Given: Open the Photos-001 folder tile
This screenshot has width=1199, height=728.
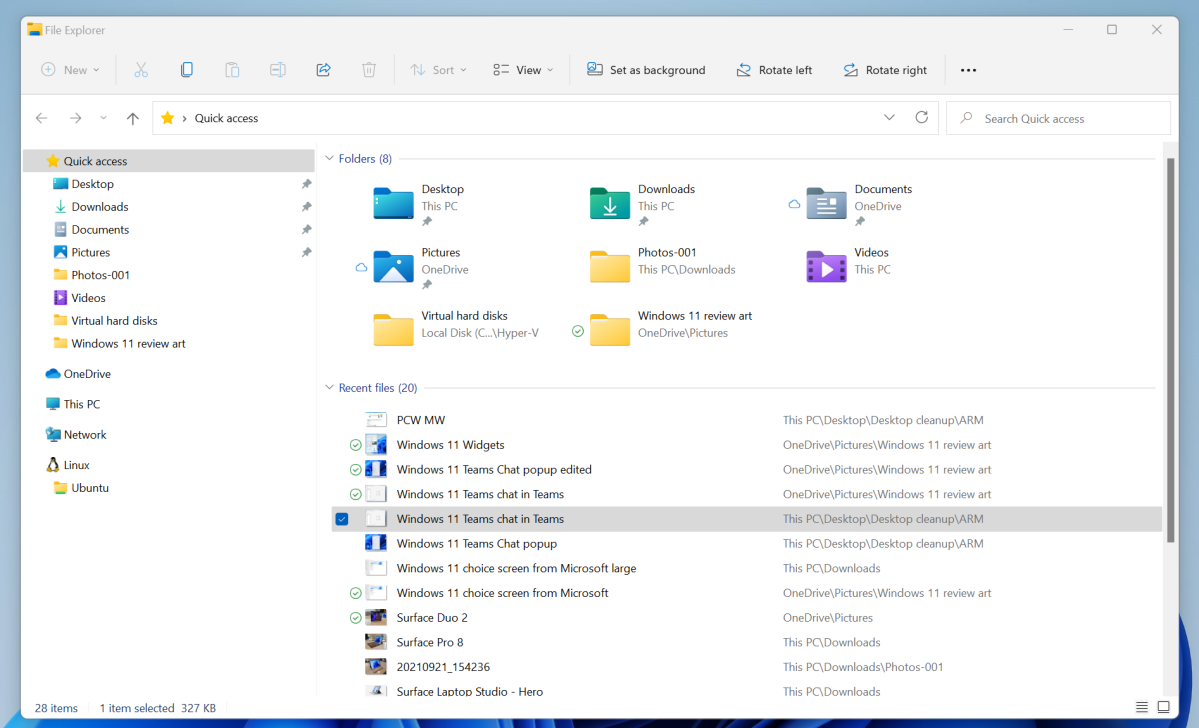Looking at the screenshot, I should [x=662, y=265].
